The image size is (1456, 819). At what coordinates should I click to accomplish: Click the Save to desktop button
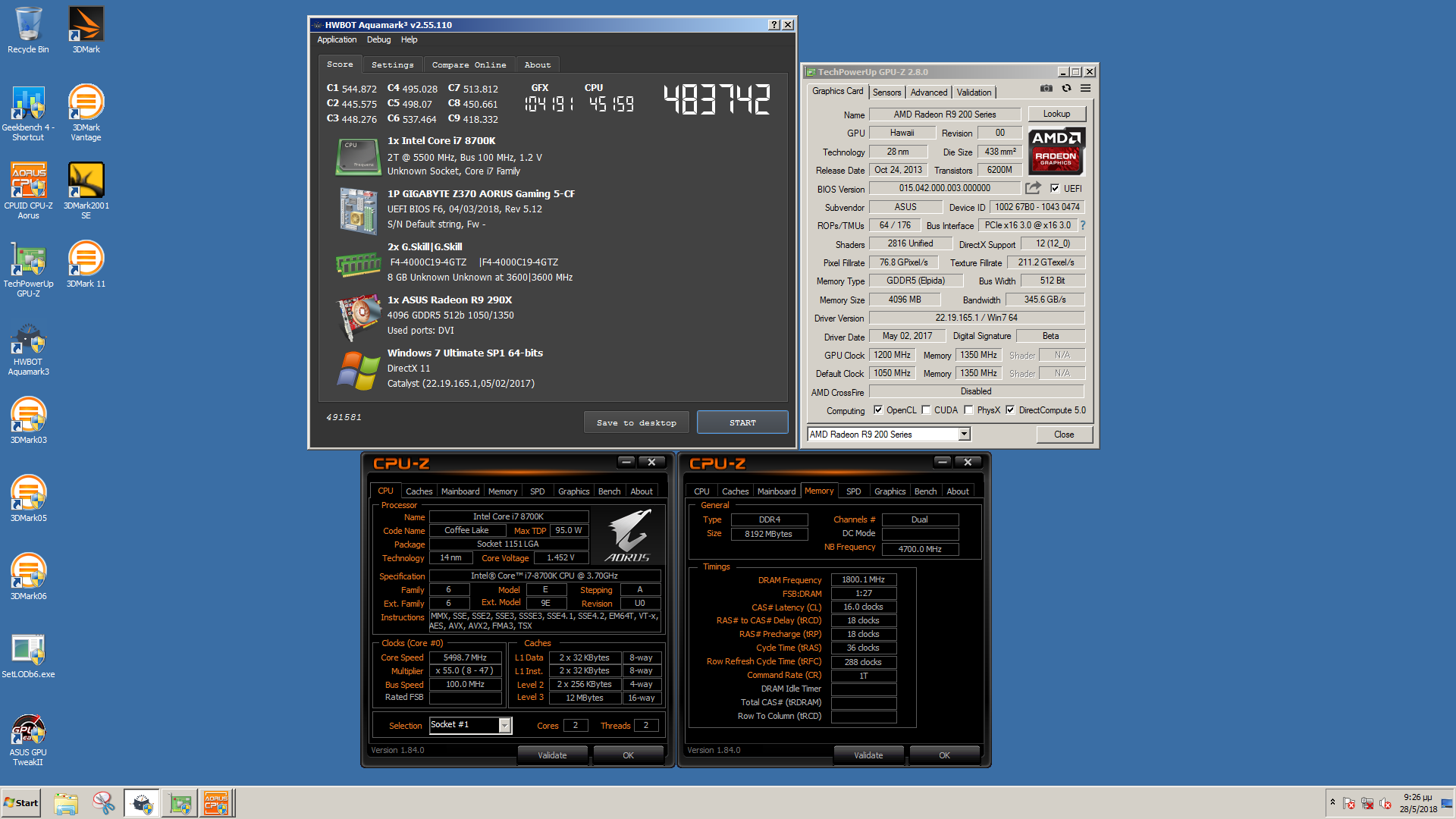(x=636, y=422)
